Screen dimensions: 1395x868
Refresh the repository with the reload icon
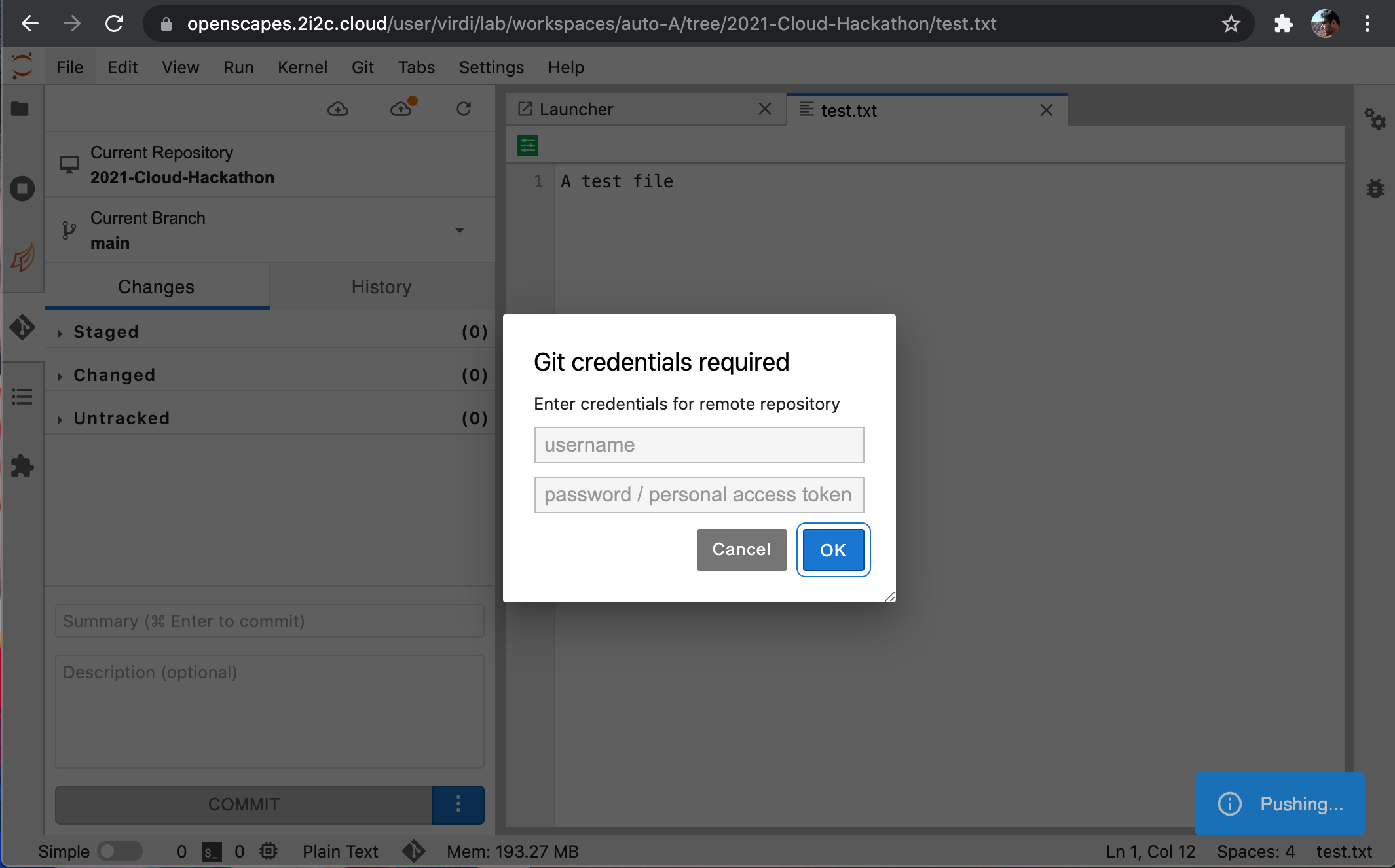pyautogui.click(x=464, y=109)
